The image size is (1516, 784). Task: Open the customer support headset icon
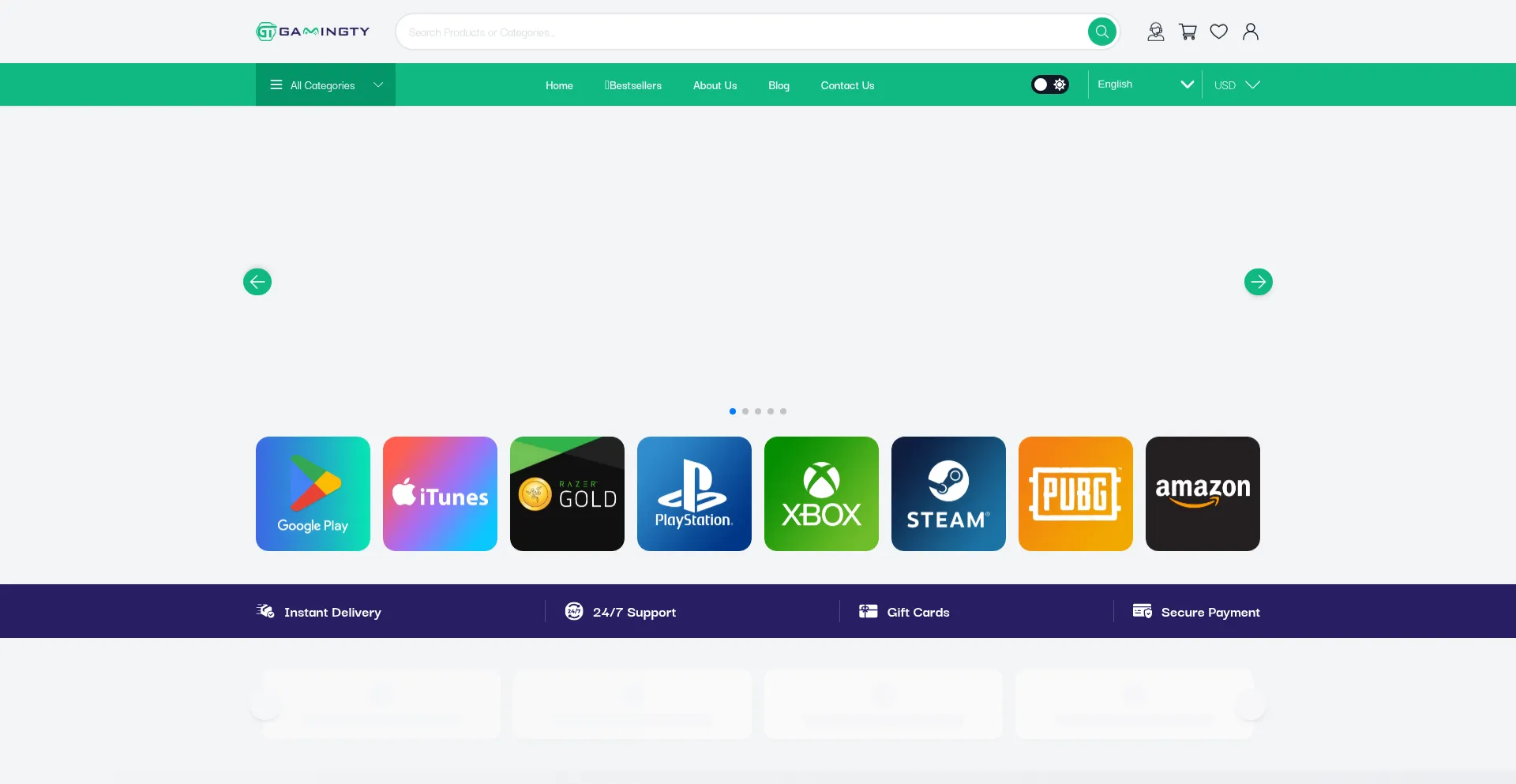coord(1155,32)
